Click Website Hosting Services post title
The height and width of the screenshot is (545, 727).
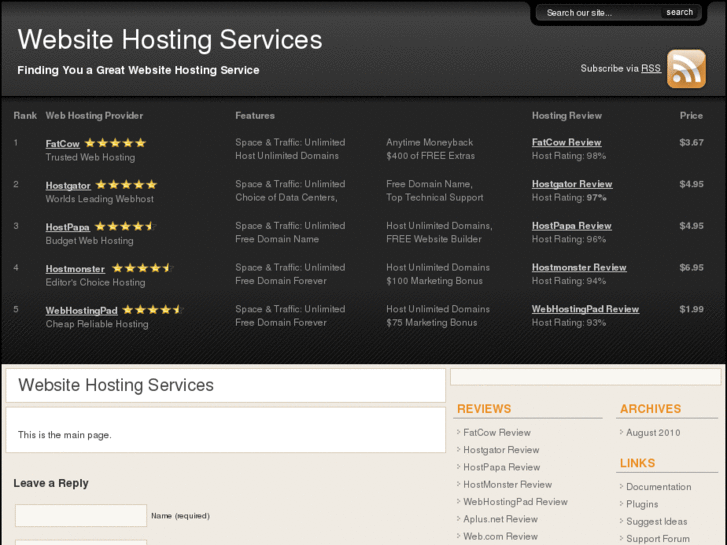click(x=116, y=385)
